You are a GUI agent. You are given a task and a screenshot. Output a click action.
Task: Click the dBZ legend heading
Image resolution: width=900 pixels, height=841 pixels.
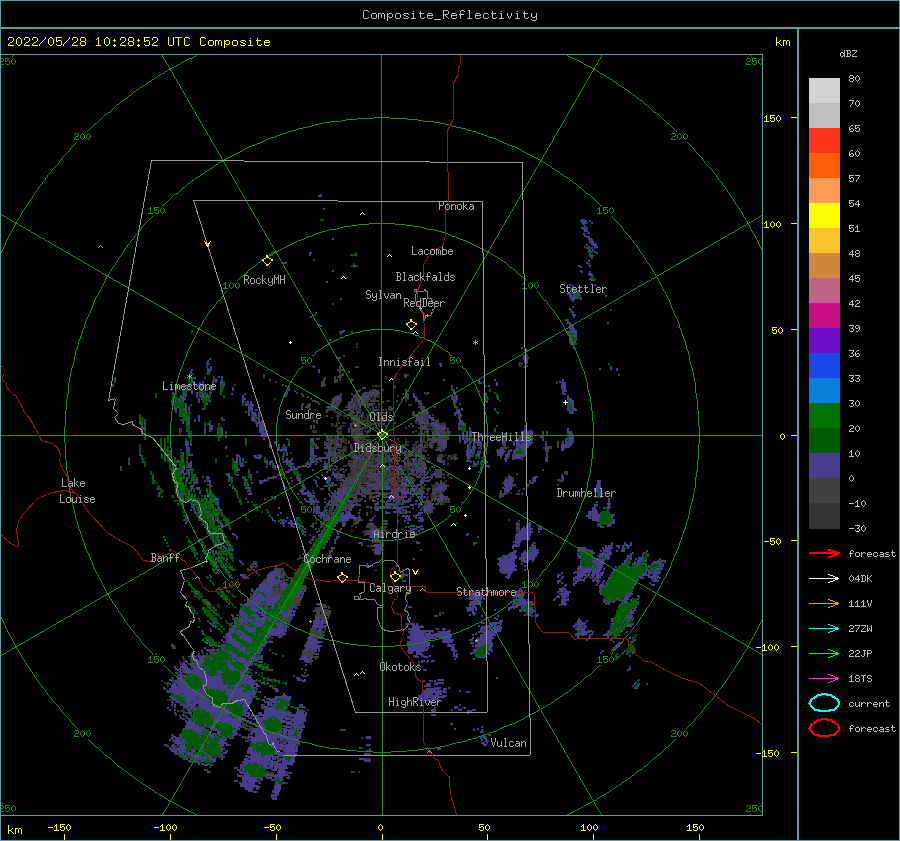[848, 53]
